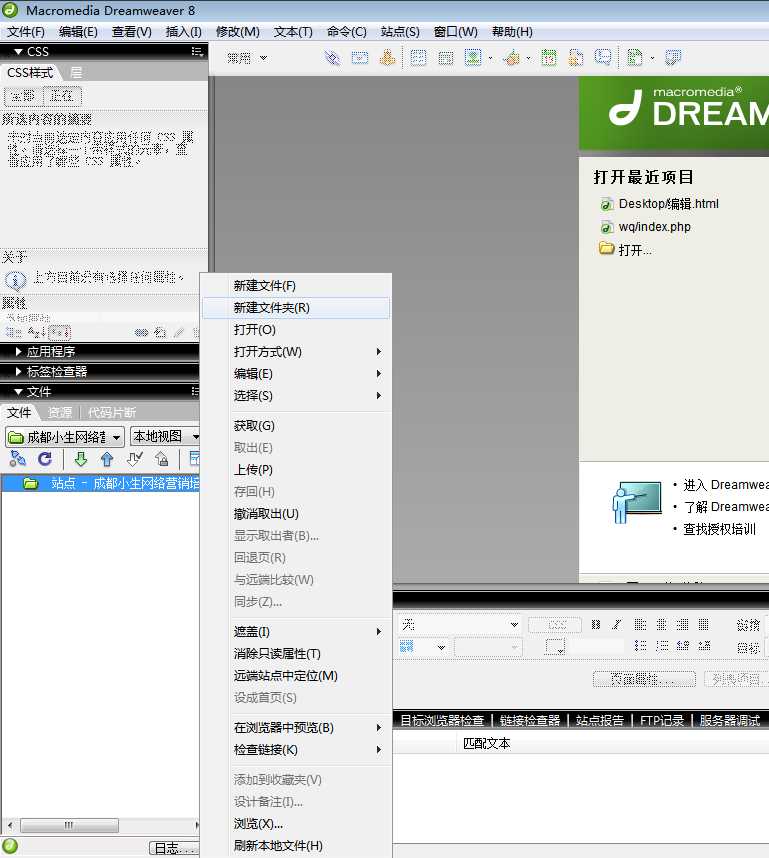Screen dimensions: 769x858
Task: Toggle Bold in Properties panel
Action: [596, 624]
